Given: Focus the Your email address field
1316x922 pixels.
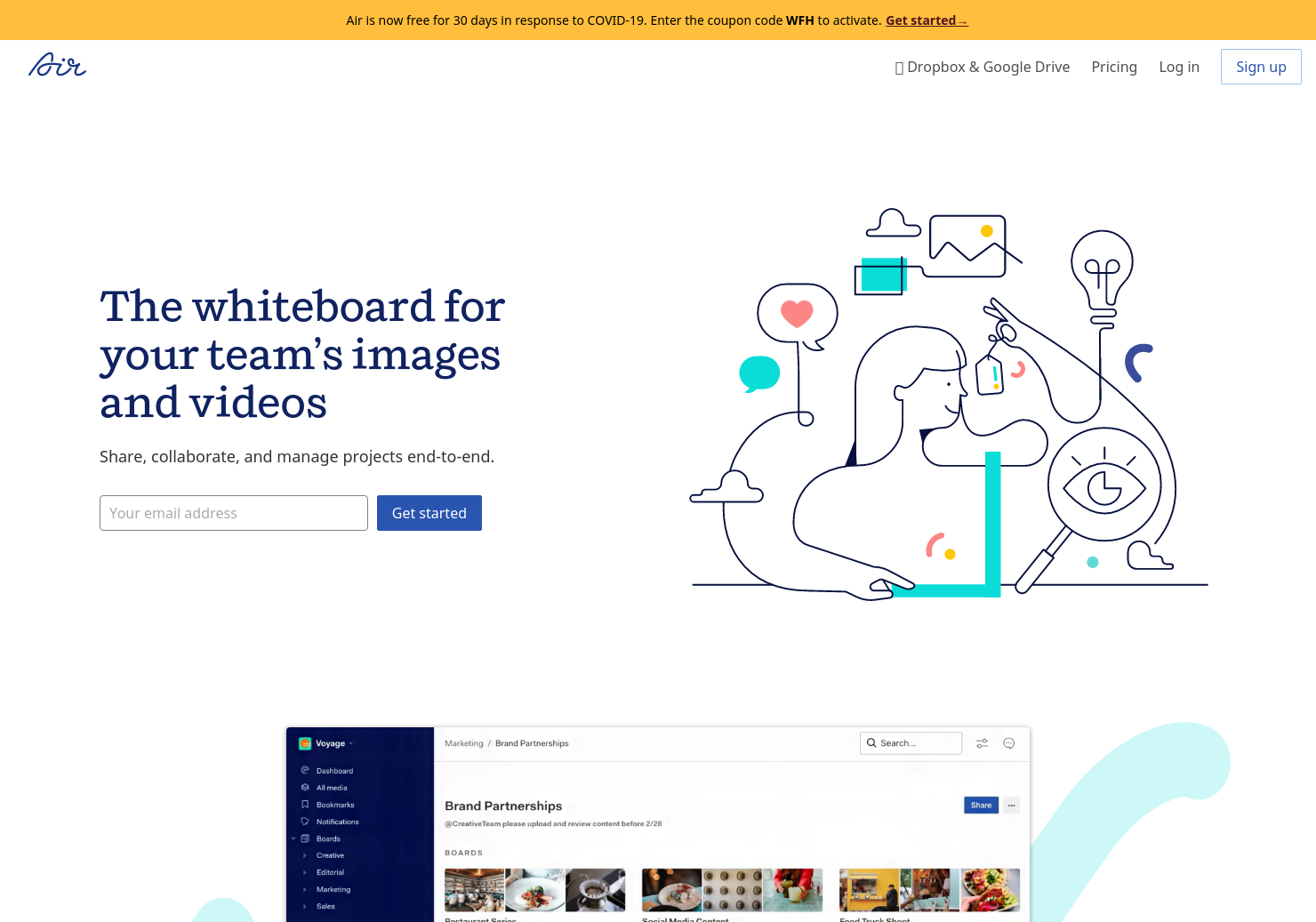Looking at the screenshot, I should [x=234, y=513].
